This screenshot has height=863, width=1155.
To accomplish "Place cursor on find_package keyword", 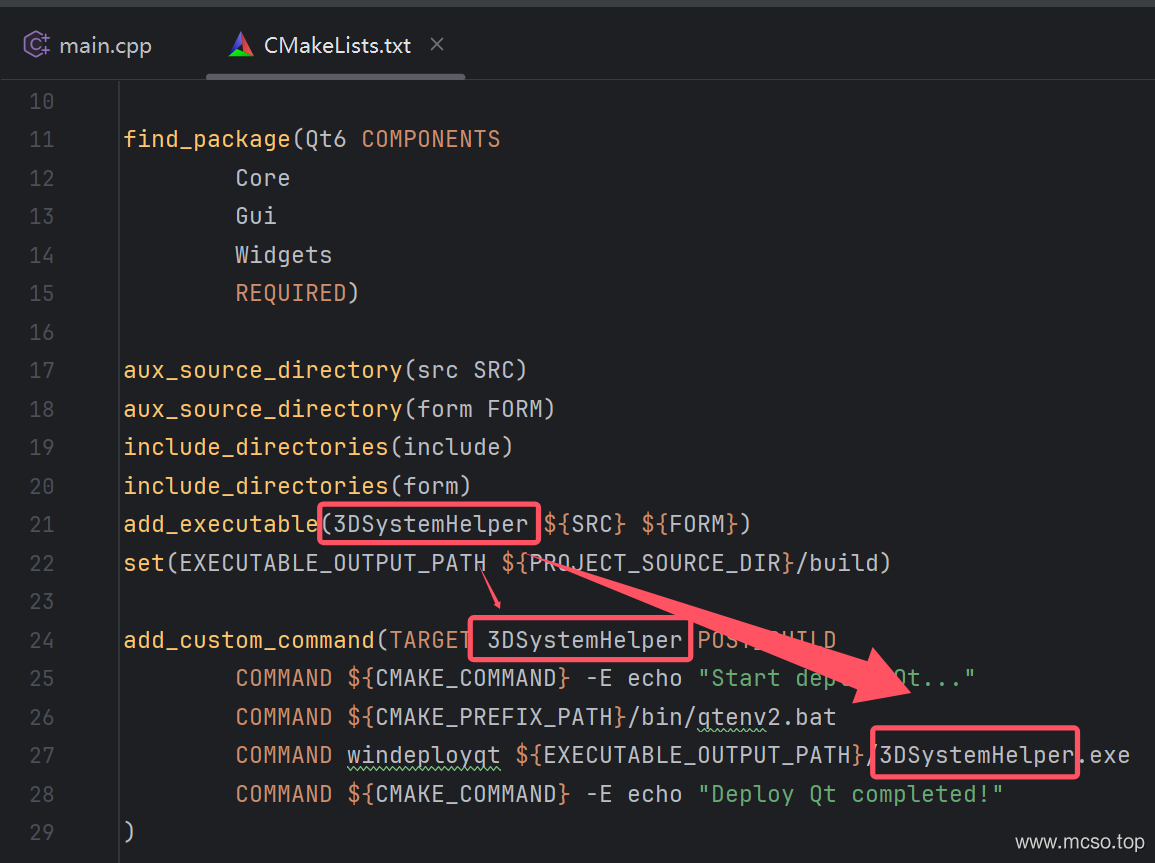I will 207,140.
